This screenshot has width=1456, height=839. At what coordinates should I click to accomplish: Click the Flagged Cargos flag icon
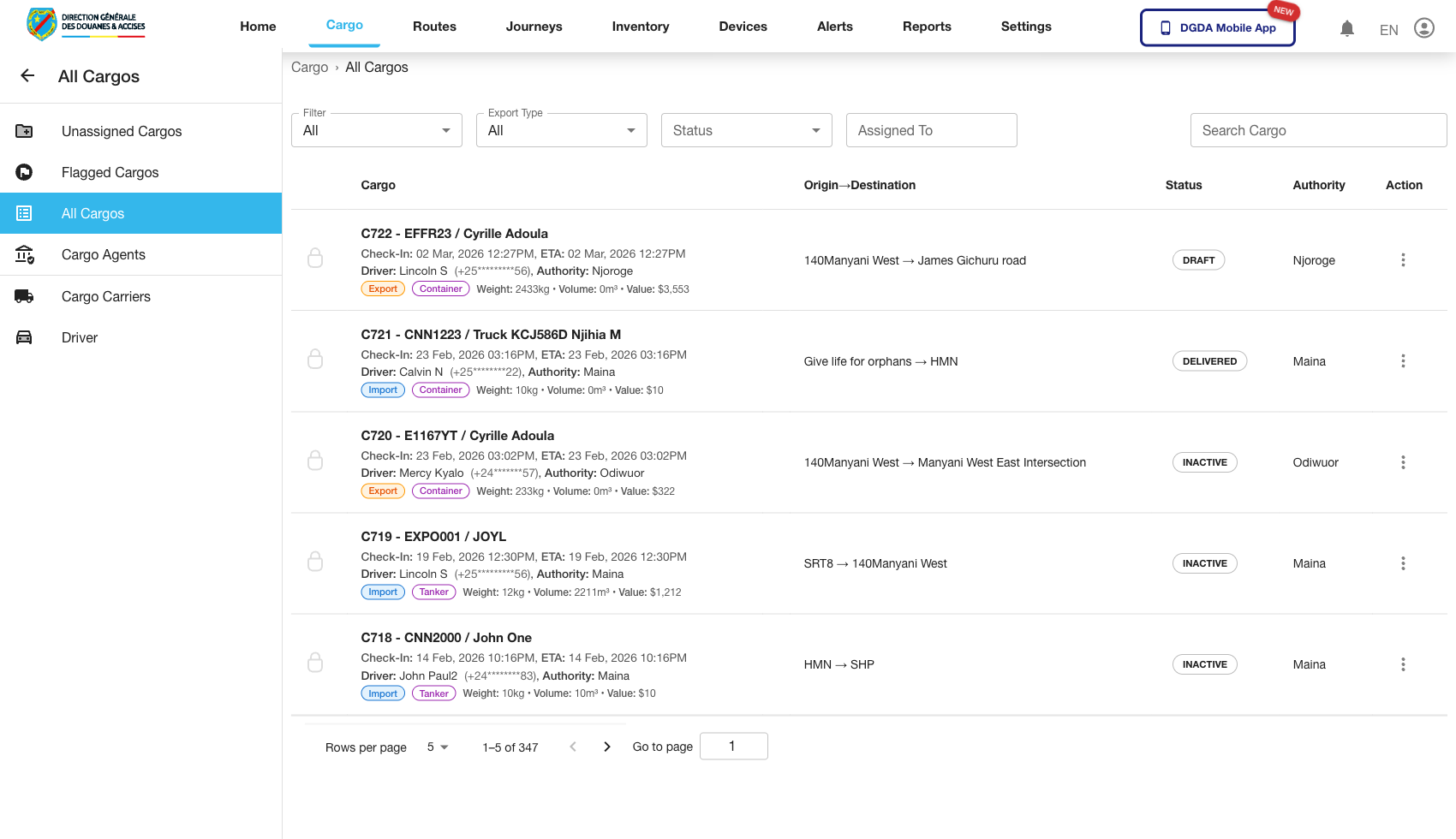[24, 172]
